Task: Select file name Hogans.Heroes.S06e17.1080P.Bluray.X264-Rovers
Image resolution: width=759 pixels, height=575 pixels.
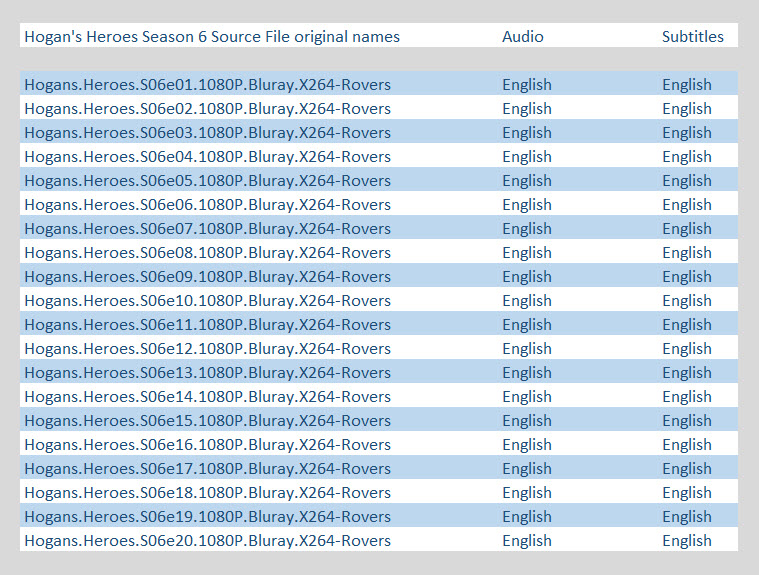Action: click(208, 469)
